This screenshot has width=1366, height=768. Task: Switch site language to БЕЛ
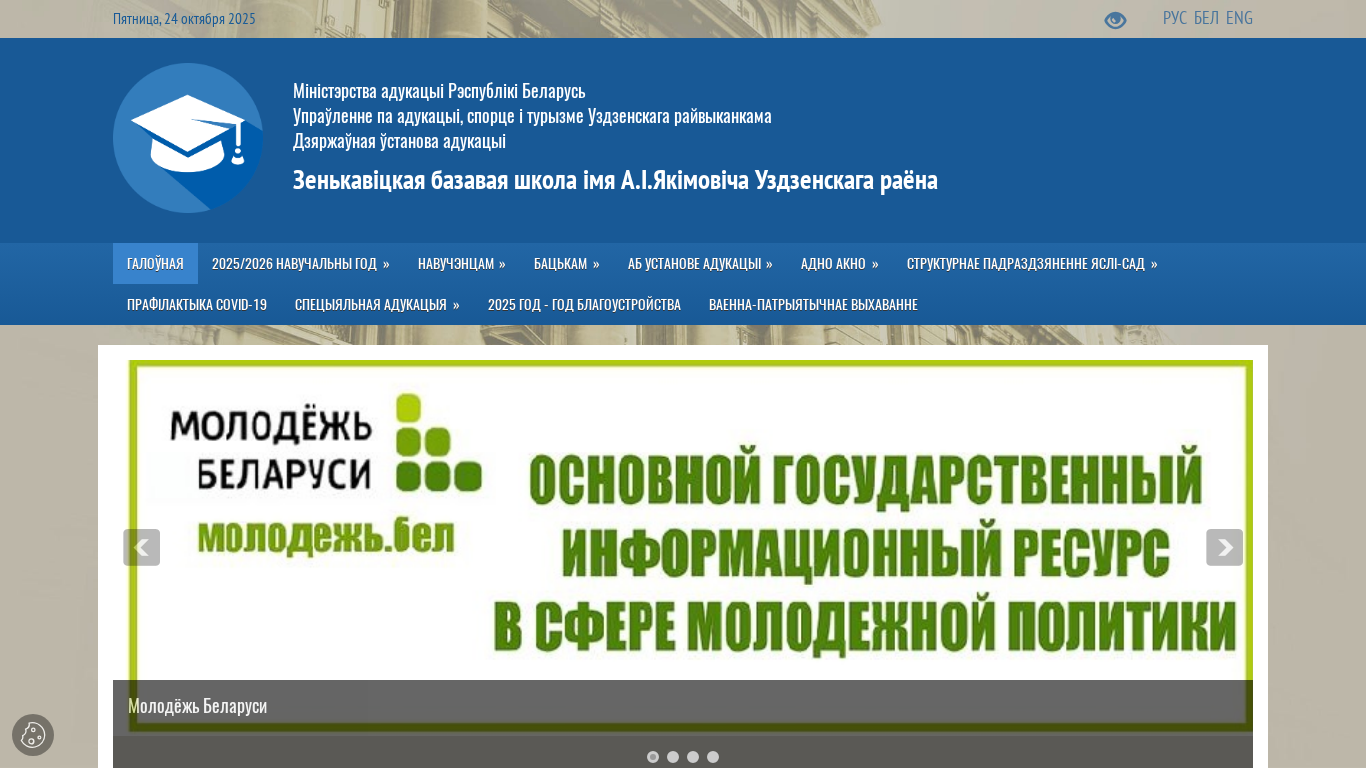pos(1206,18)
